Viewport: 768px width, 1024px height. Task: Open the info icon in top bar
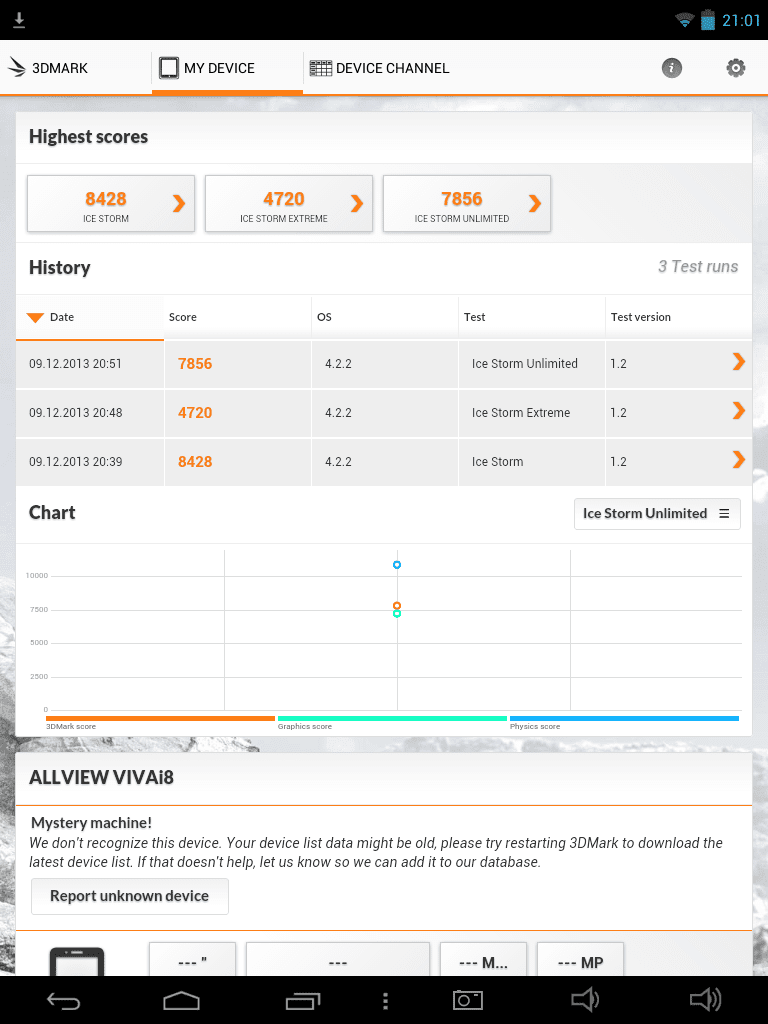click(x=672, y=68)
